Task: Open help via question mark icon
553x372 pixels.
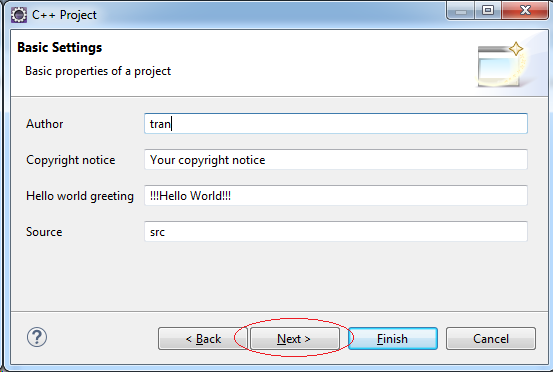Action: click(x=37, y=337)
